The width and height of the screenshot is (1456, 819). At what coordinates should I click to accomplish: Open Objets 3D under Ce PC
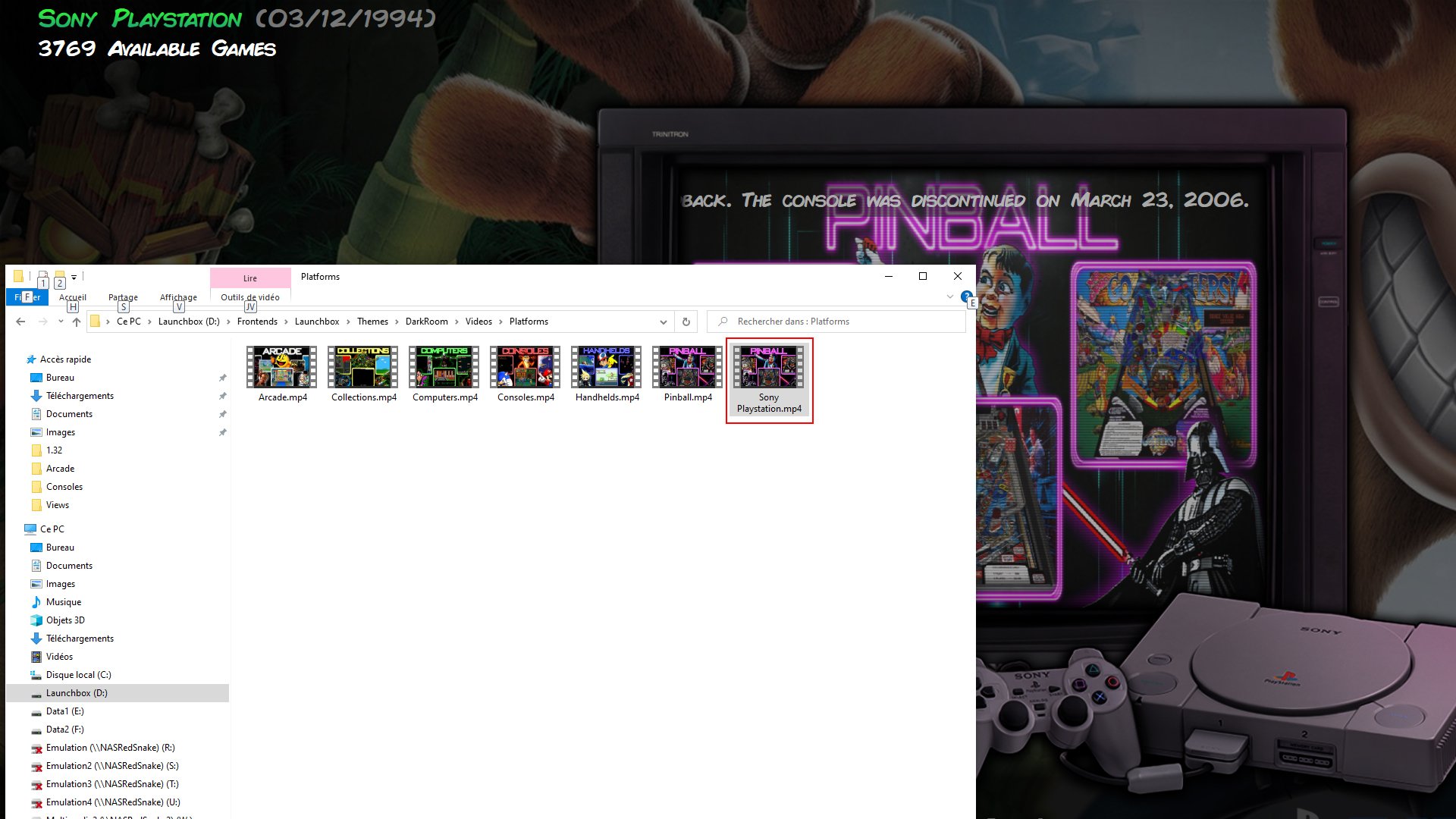click(65, 620)
